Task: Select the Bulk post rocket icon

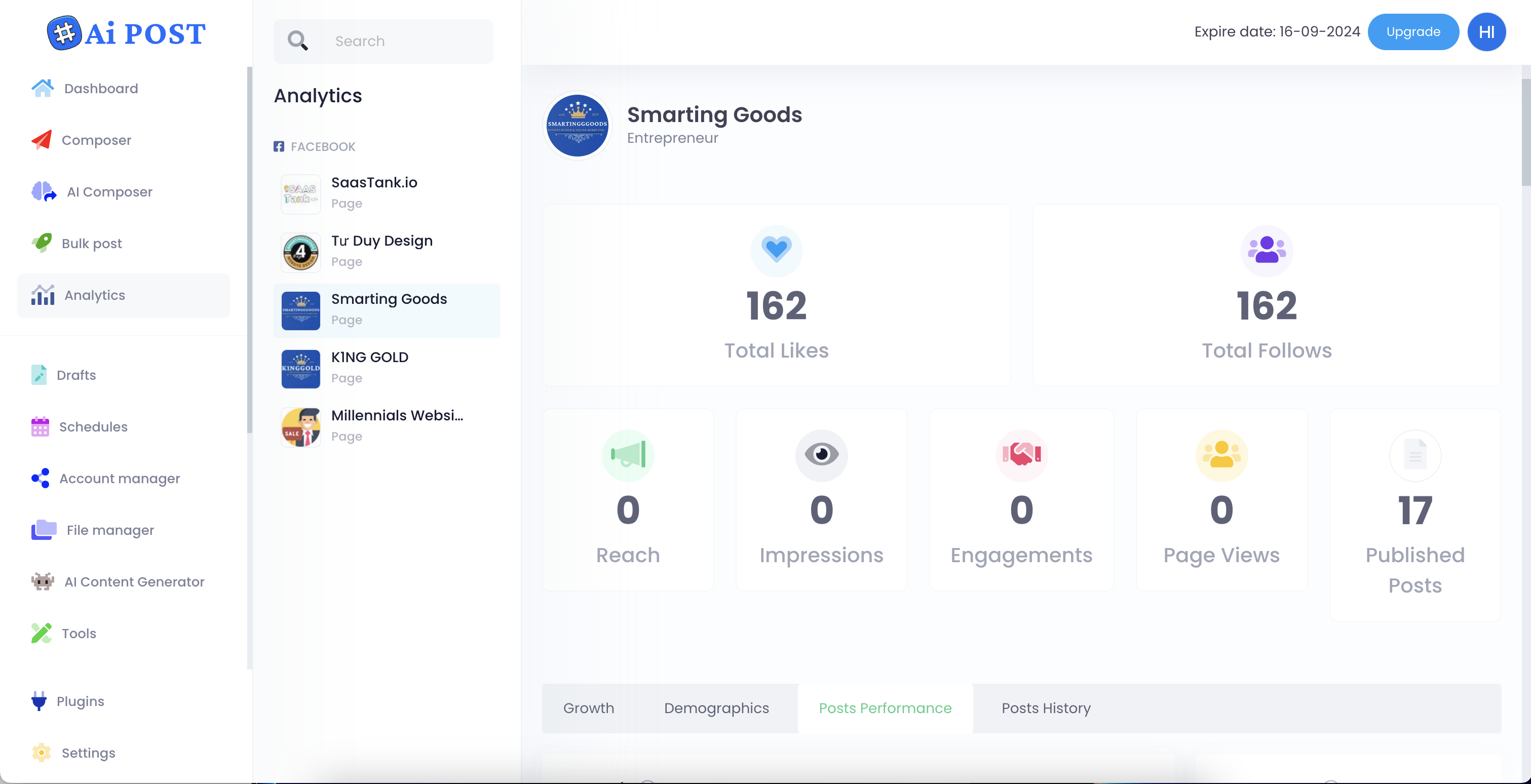Action: point(42,243)
